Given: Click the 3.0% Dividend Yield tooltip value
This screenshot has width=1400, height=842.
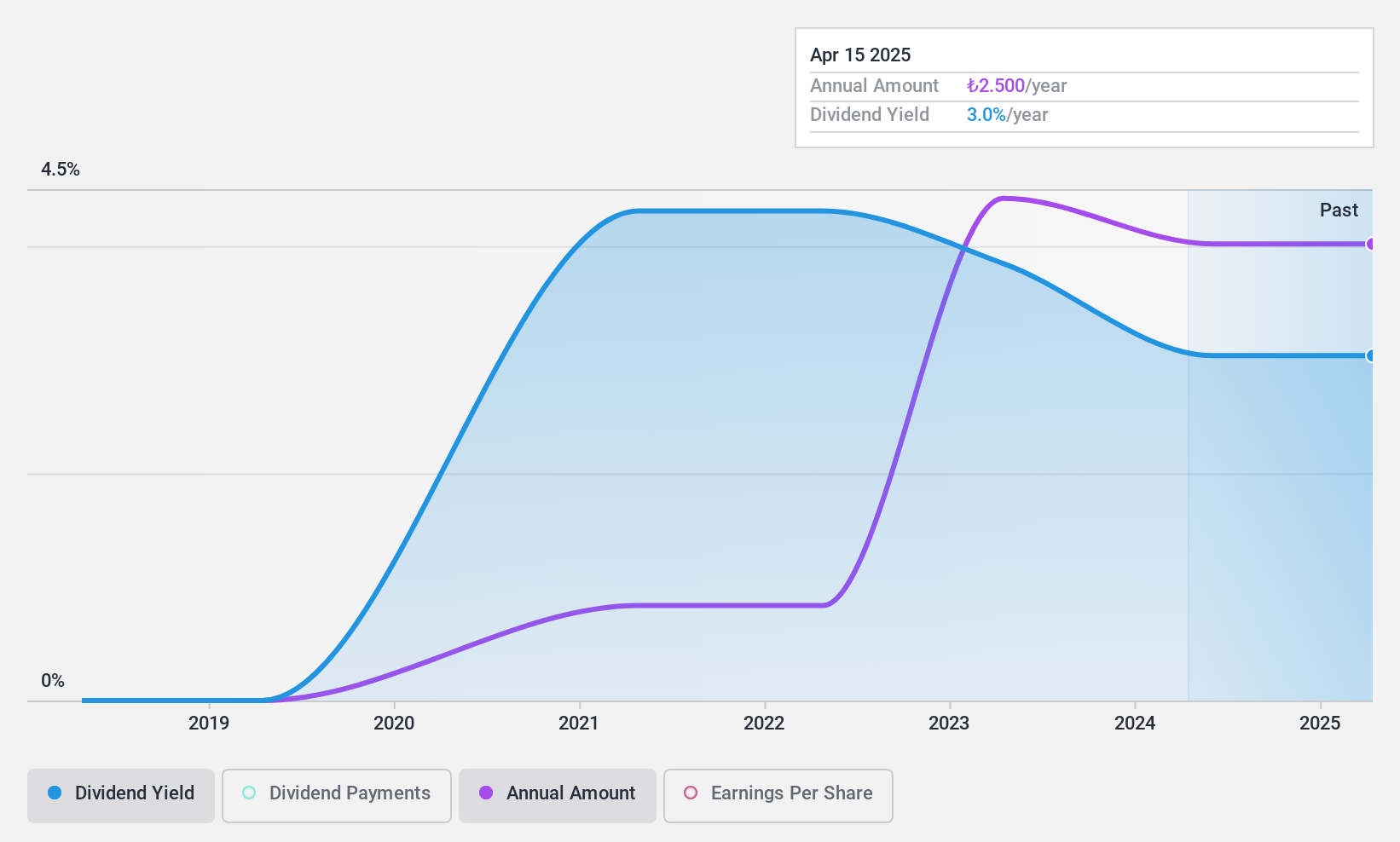Looking at the screenshot, I should pyautogui.click(x=986, y=114).
